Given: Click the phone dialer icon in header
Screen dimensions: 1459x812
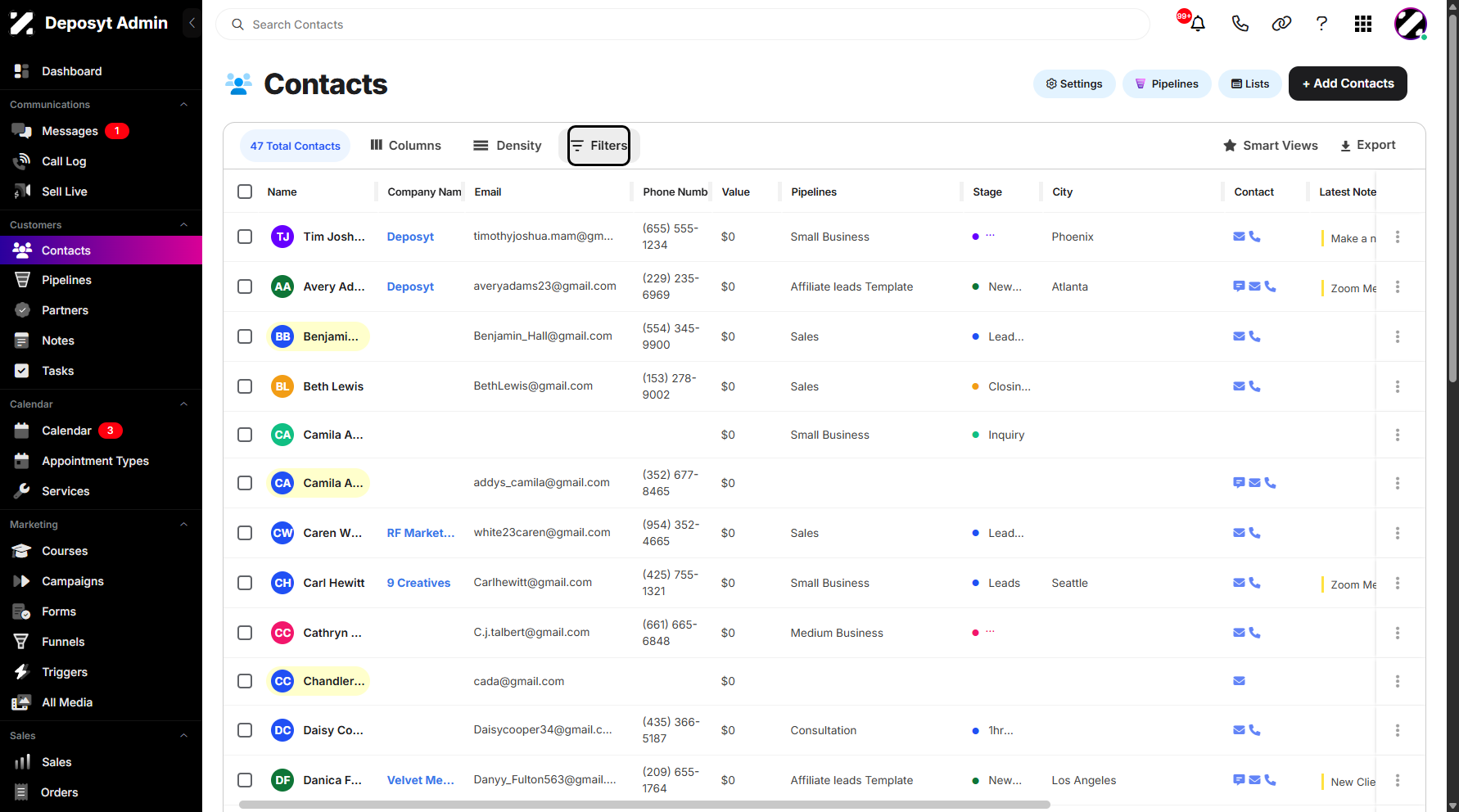Looking at the screenshot, I should tap(1240, 24).
